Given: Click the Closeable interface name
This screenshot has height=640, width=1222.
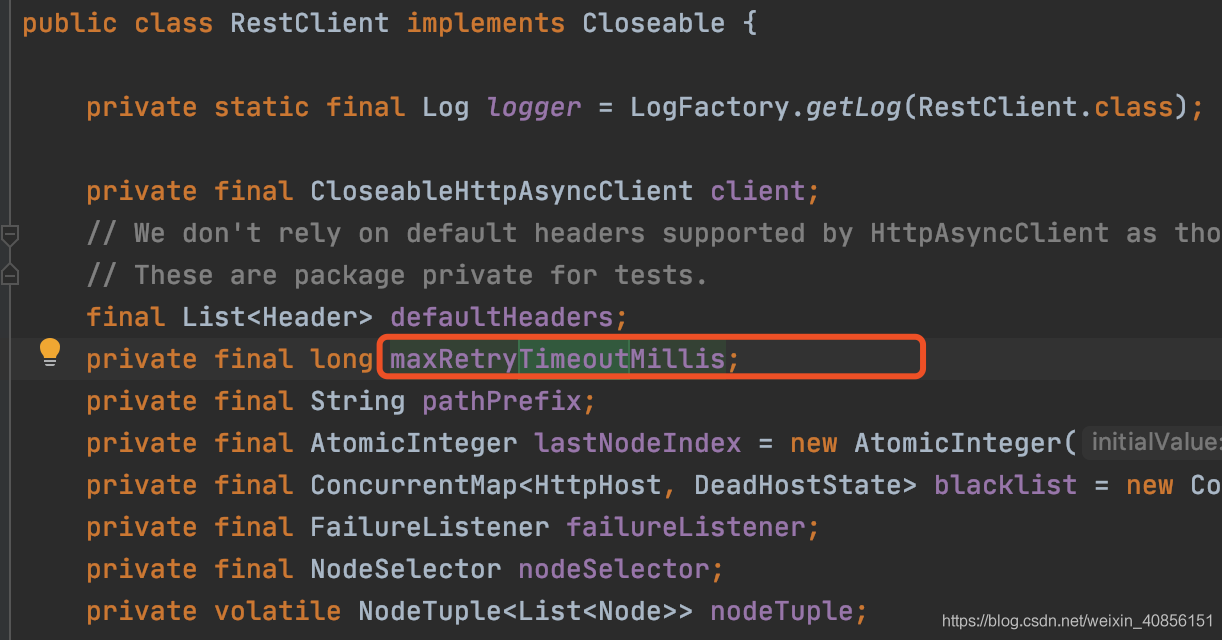Looking at the screenshot, I should pos(653,23).
